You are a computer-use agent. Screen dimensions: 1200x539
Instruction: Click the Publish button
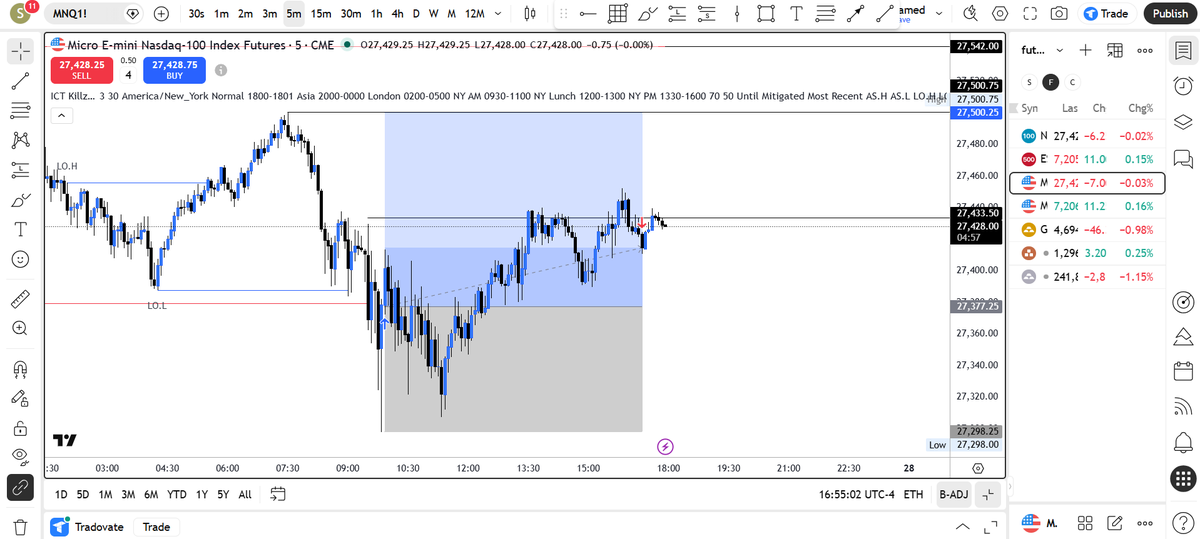coord(1170,14)
